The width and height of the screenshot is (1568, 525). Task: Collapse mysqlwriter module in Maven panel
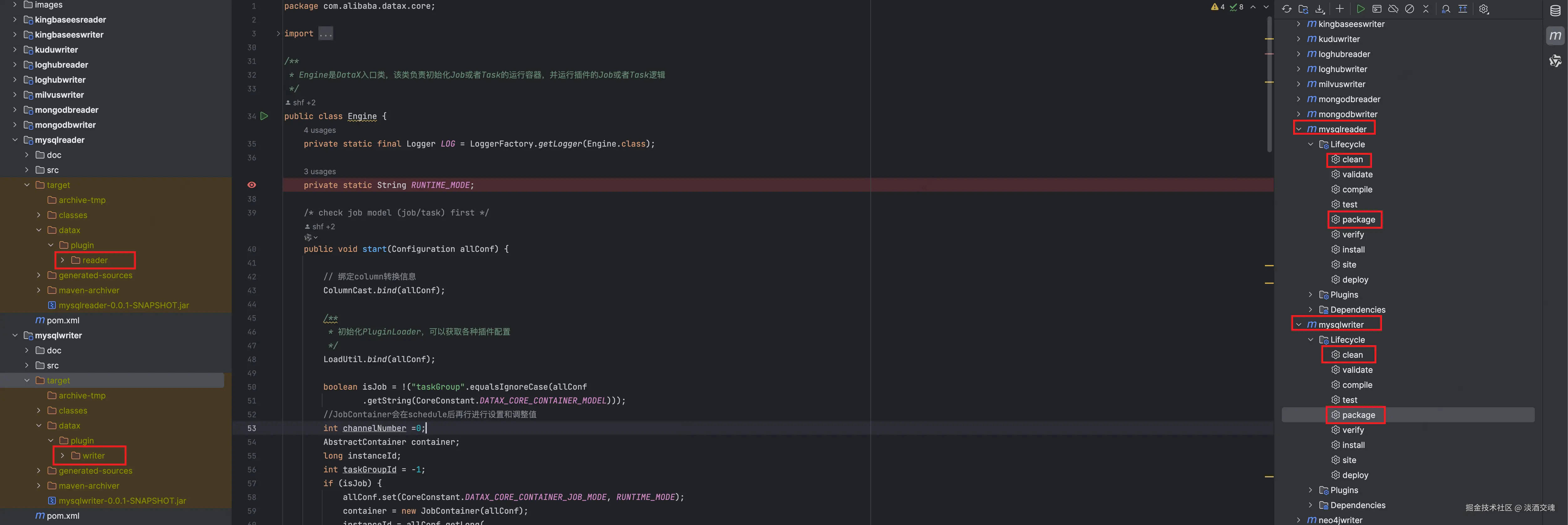[x=1298, y=325]
